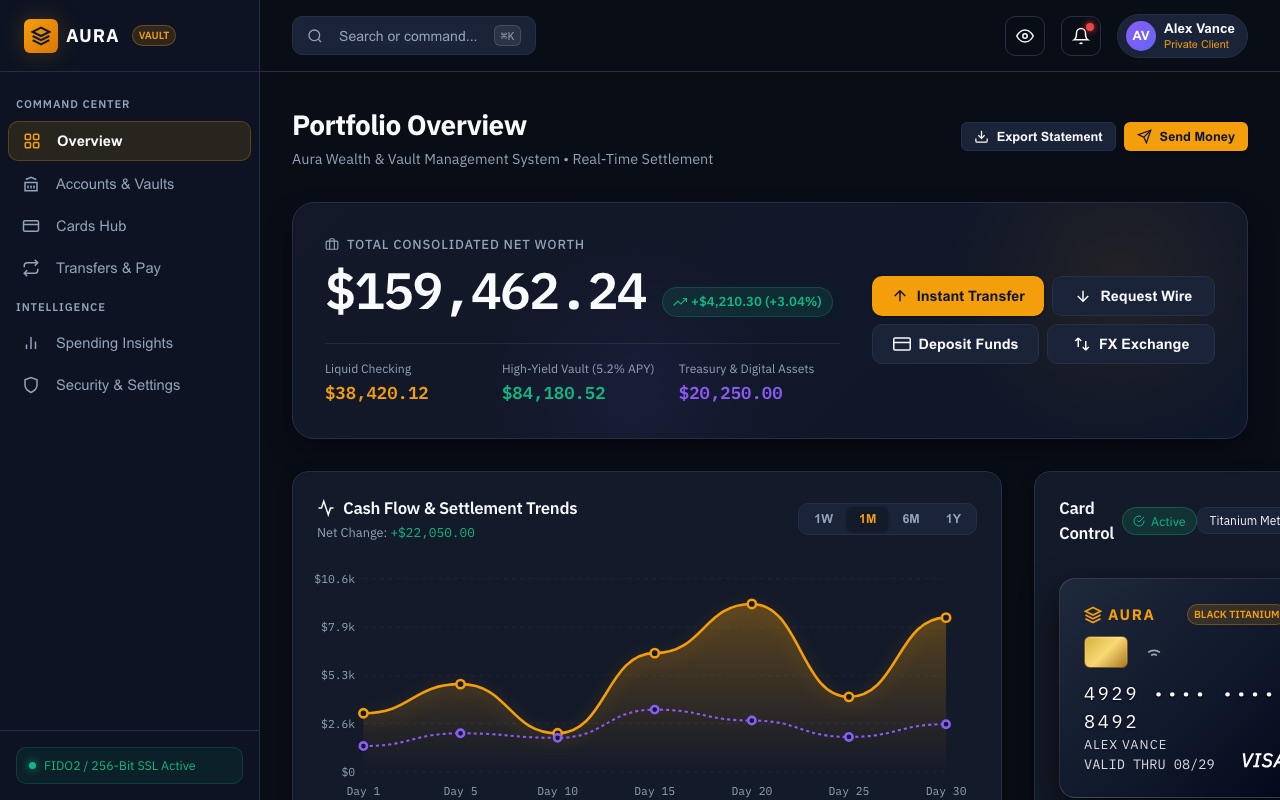Navigate to Transfers & Pay
Screen dimensions: 1280x800
[x=129, y=268]
